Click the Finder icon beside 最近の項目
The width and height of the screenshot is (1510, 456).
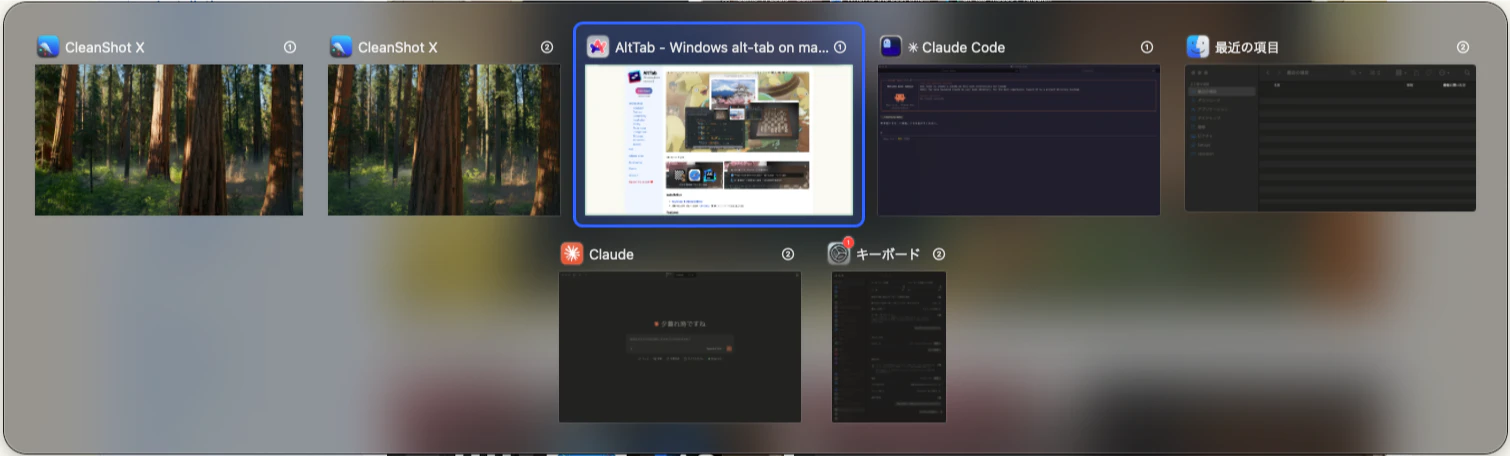click(1197, 47)
